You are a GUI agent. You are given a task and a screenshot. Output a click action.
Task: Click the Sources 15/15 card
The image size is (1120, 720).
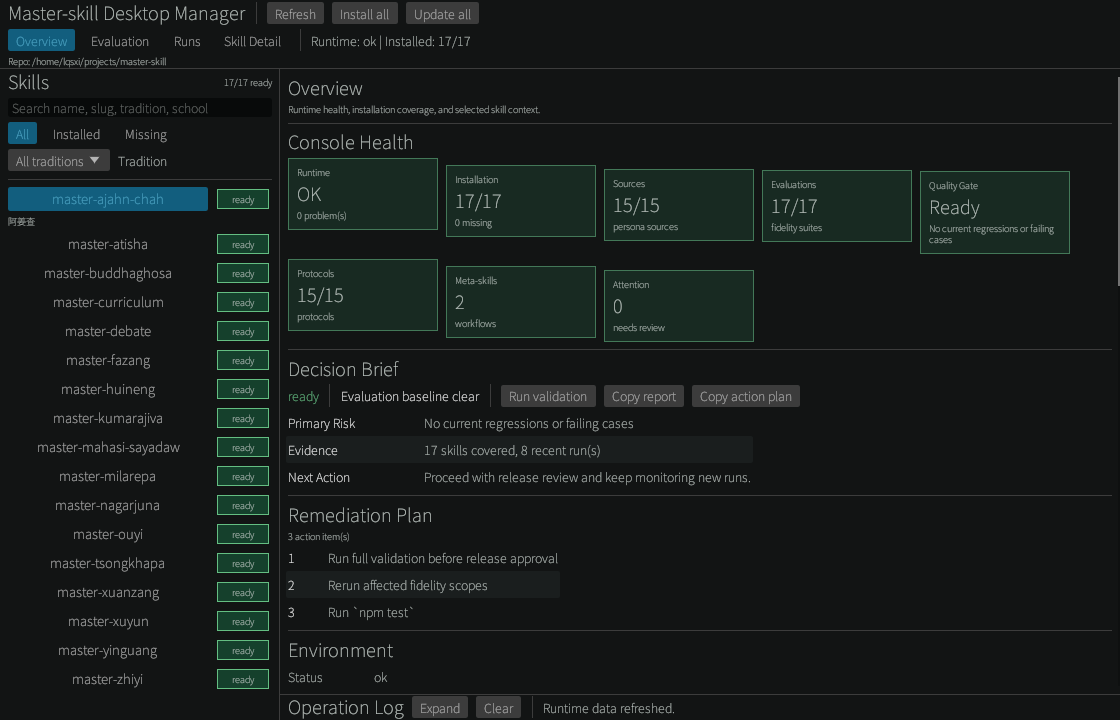click(x=679, y=205)
